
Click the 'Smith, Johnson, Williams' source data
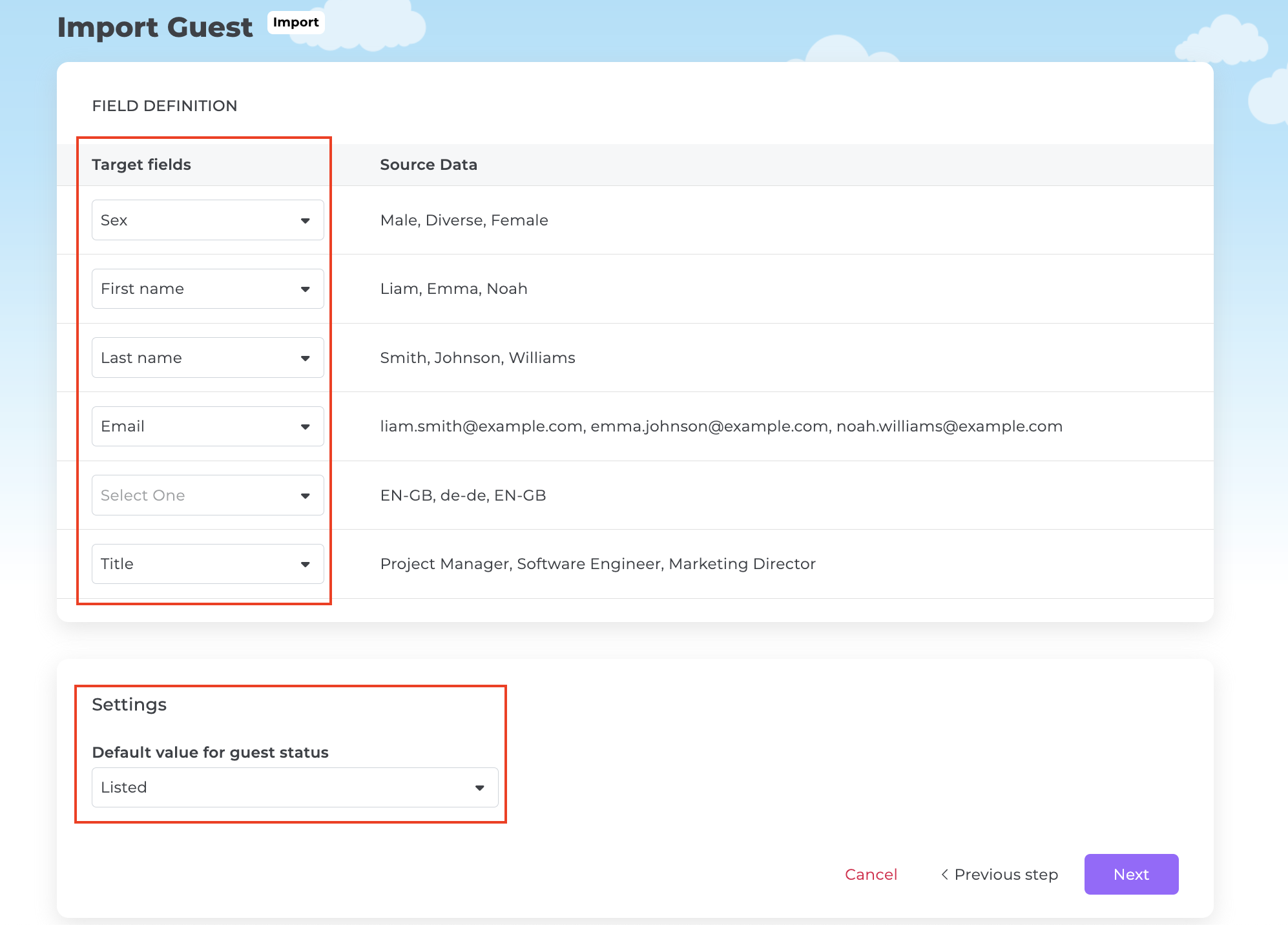tap(477, 358)
